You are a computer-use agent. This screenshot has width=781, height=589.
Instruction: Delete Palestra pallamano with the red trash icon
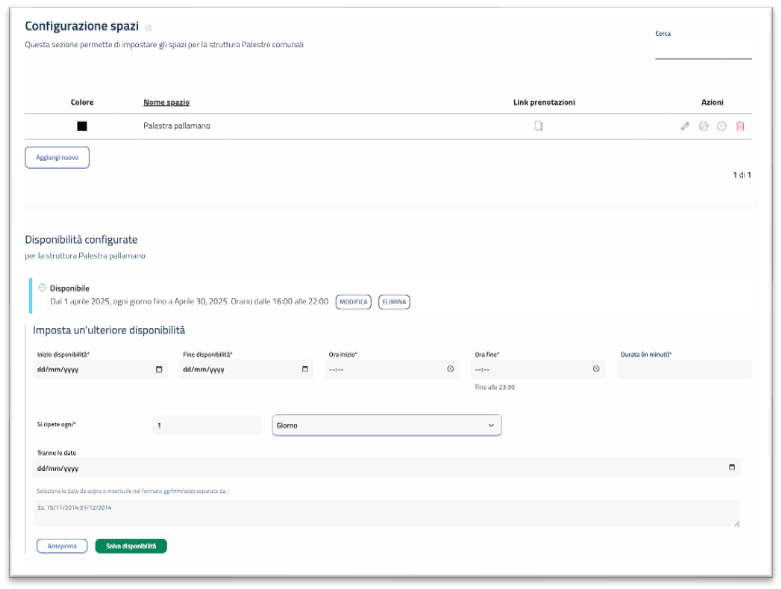[740, 126]
